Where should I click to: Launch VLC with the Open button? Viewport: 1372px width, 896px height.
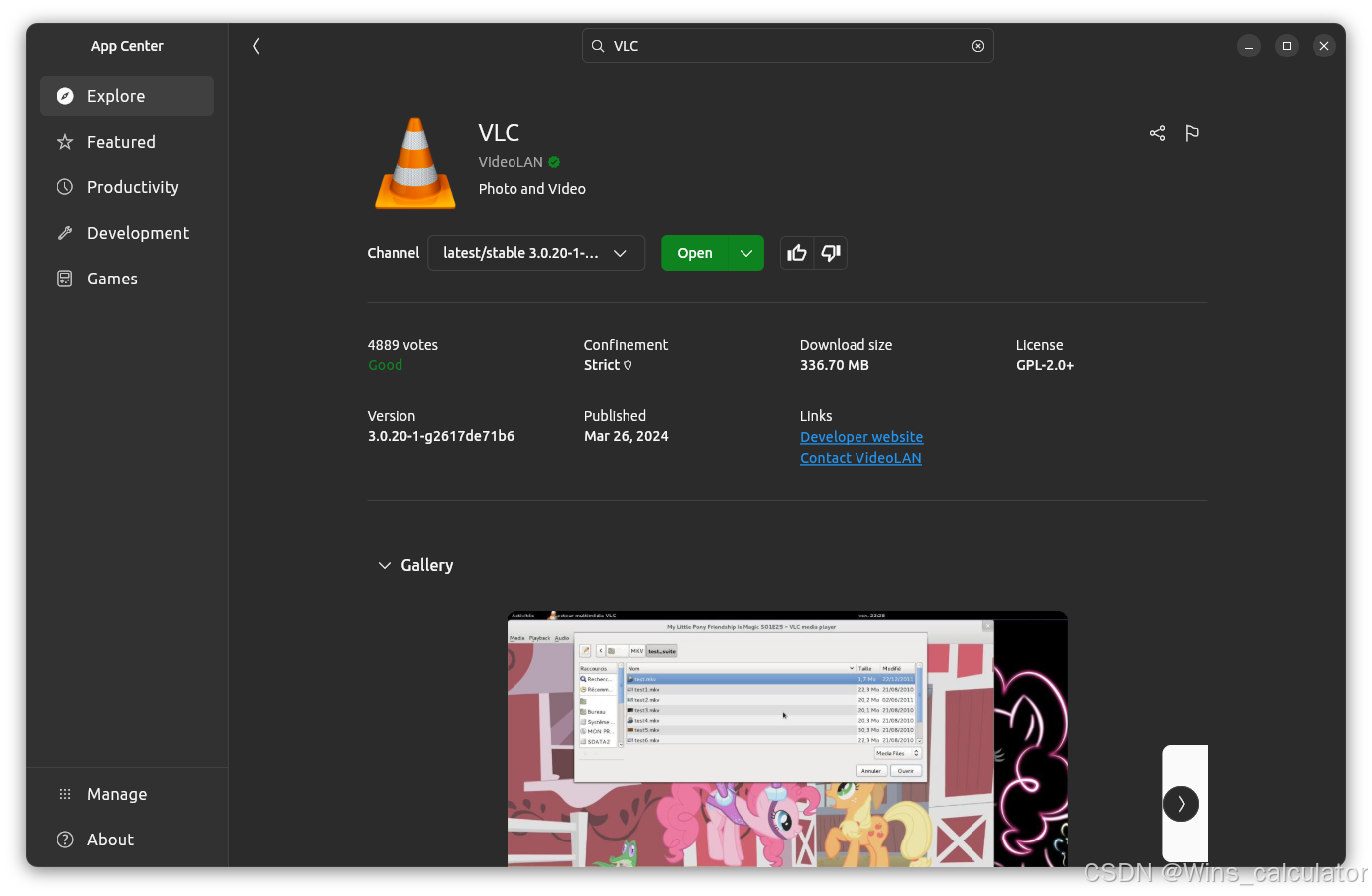coord(695,253)
